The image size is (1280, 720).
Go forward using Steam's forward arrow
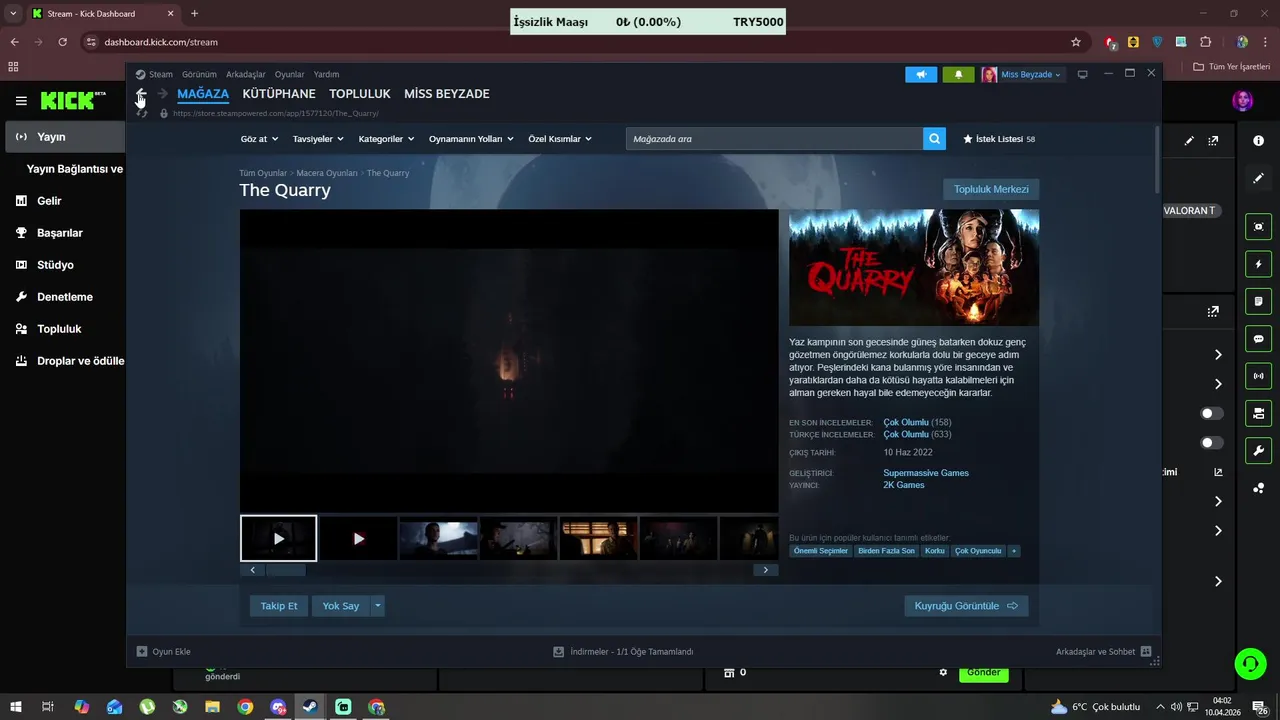pyautogui.click(x=162, y=94)
